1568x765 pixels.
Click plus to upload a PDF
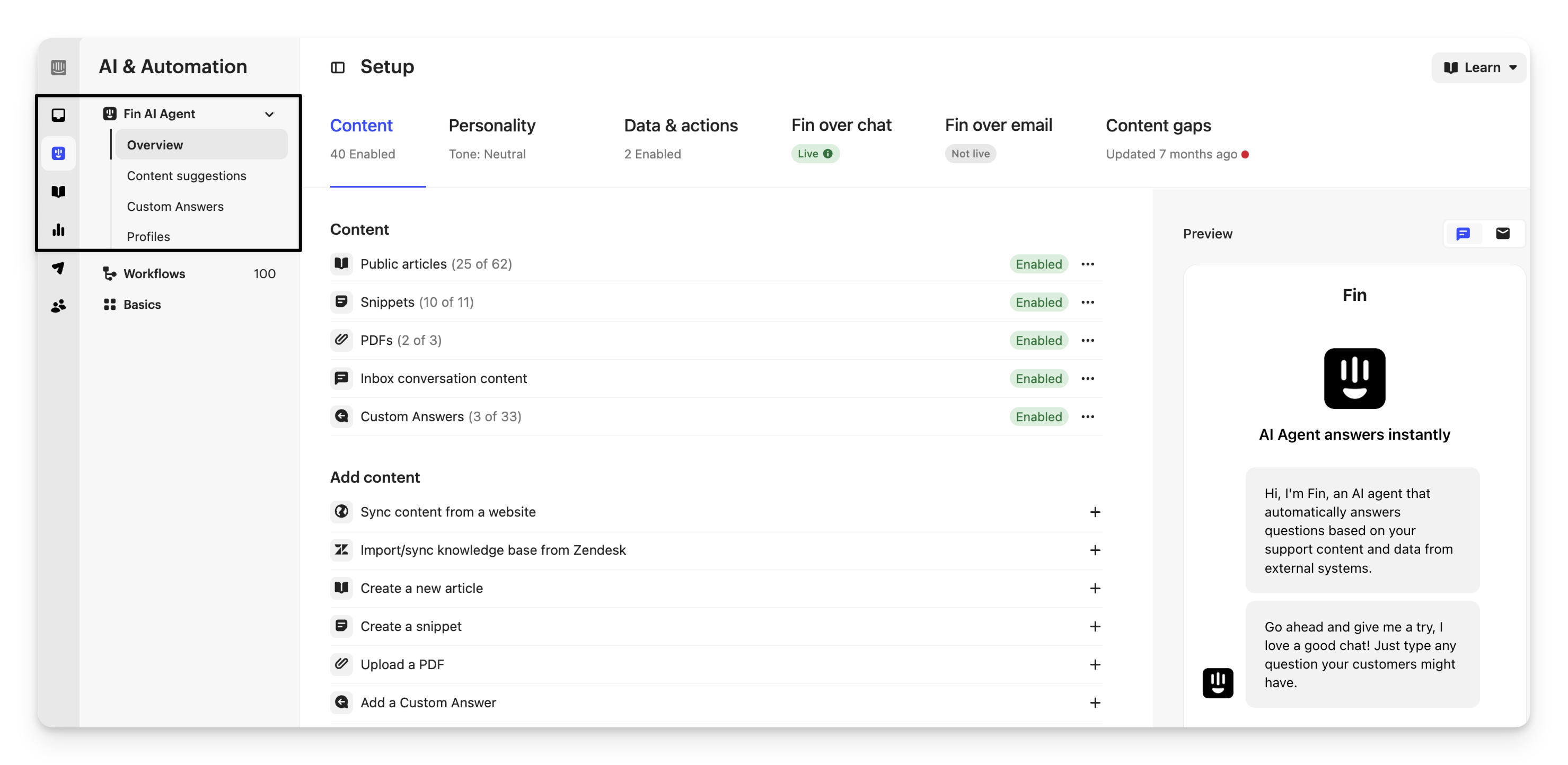pyautogui.click(x=1095, y=665)
